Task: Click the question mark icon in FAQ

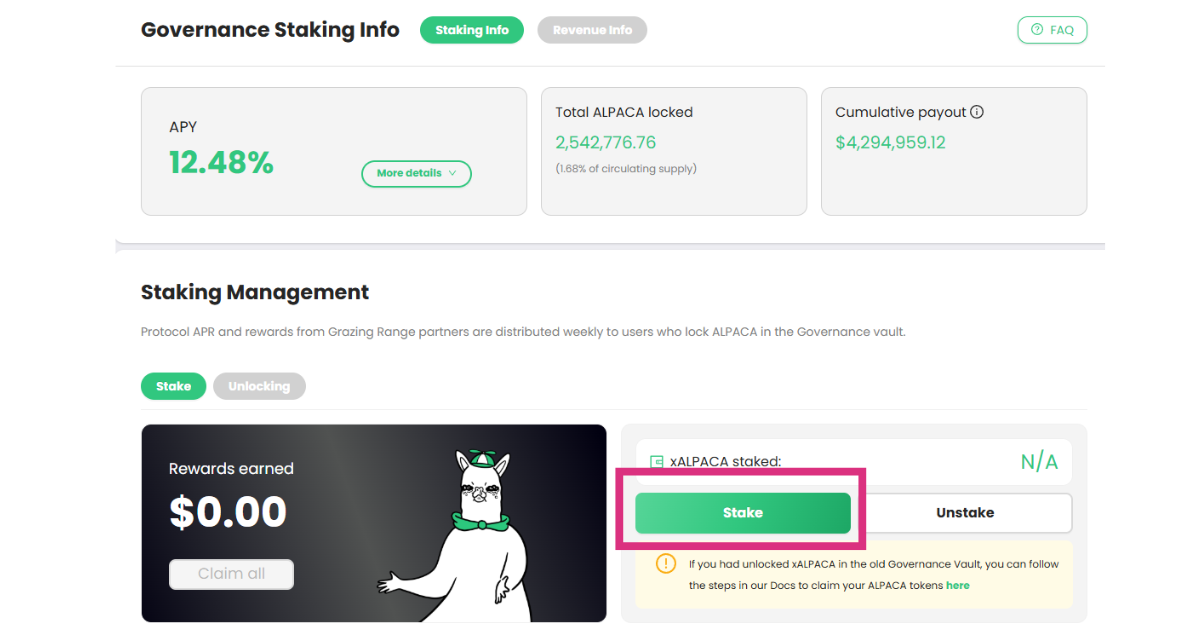Action: [x=1037, y=30]
